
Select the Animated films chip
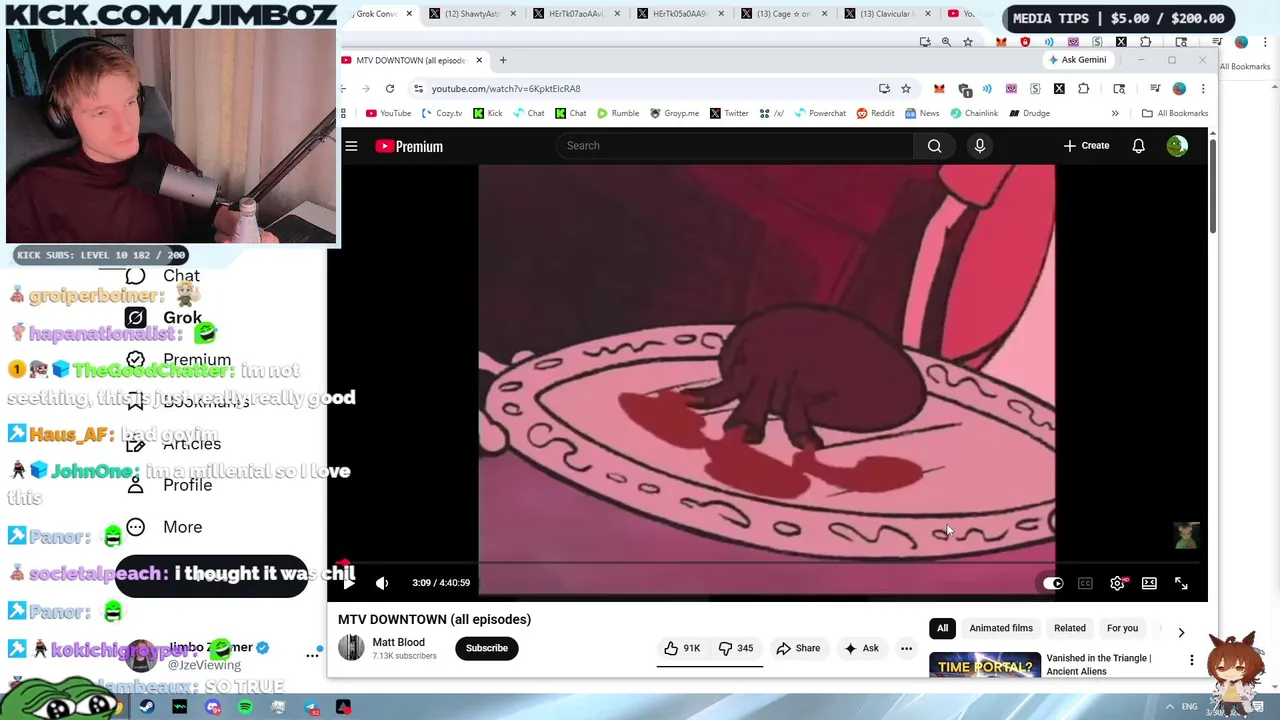[x=1001, y=628]
